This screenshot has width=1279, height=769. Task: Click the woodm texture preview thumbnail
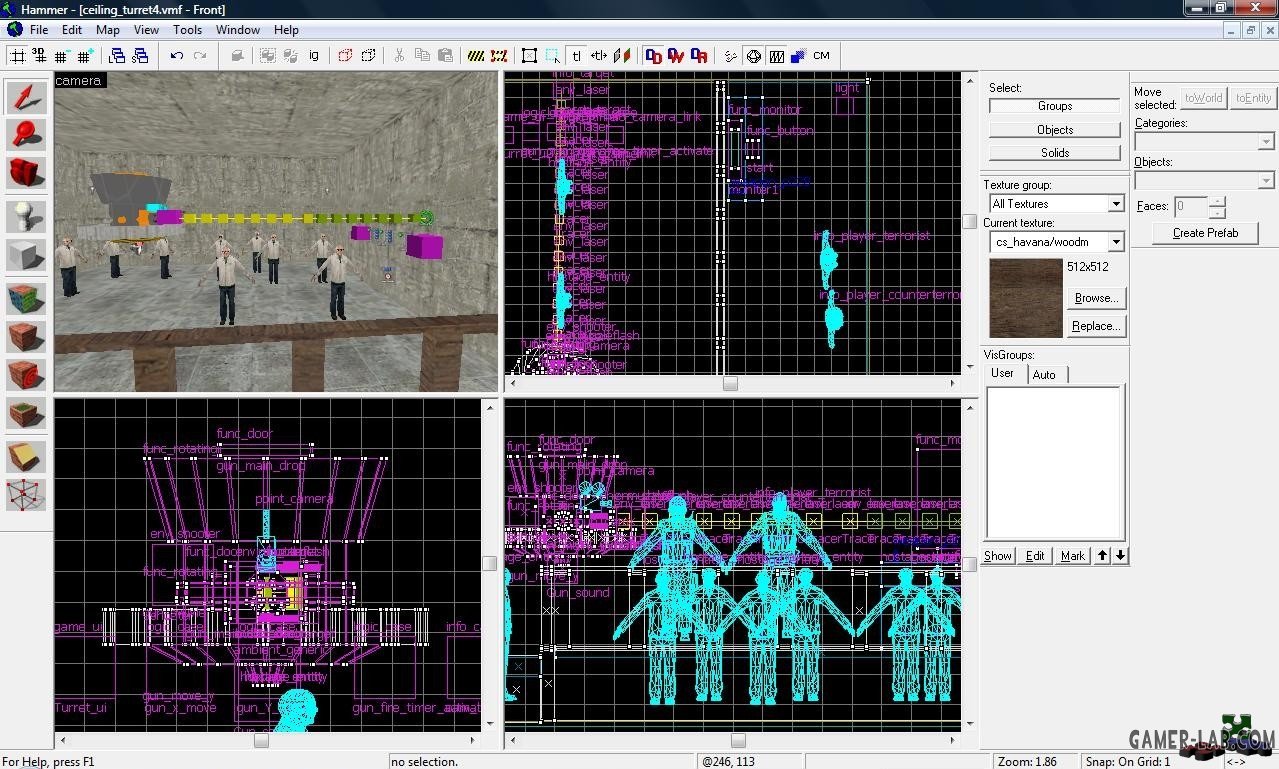pyautogui.click(x=1026, y=298)
